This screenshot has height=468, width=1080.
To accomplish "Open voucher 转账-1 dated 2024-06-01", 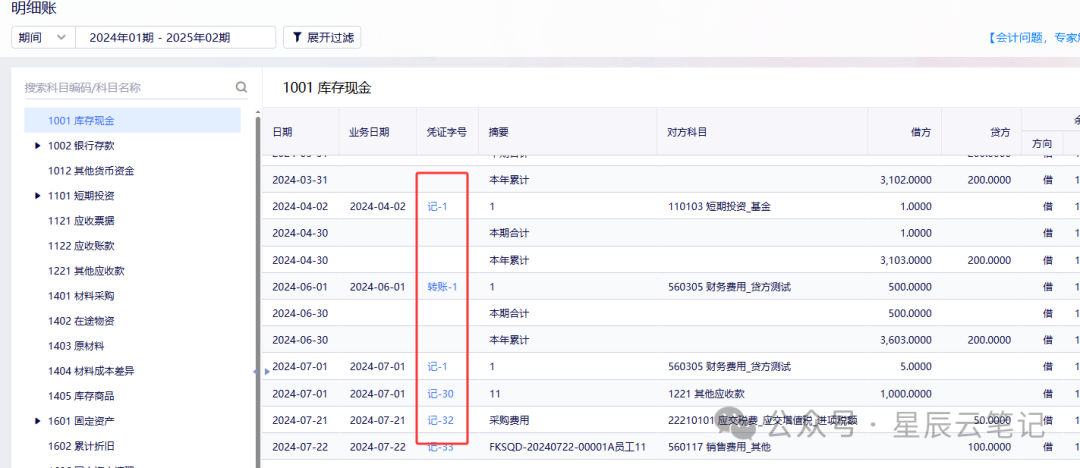I will pyautogui.click(x=442, y=286).
